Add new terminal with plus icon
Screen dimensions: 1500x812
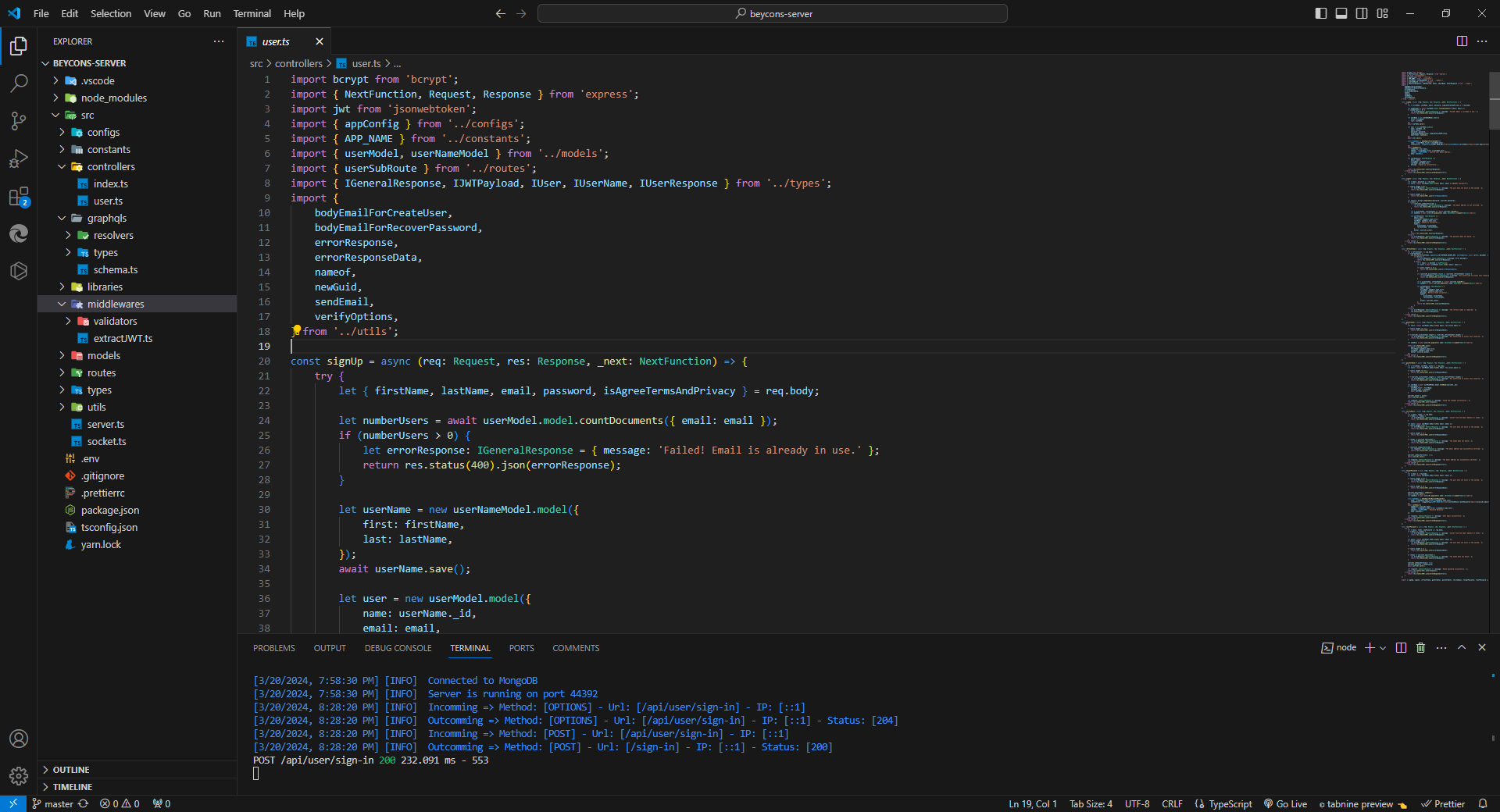point(1370,648)
